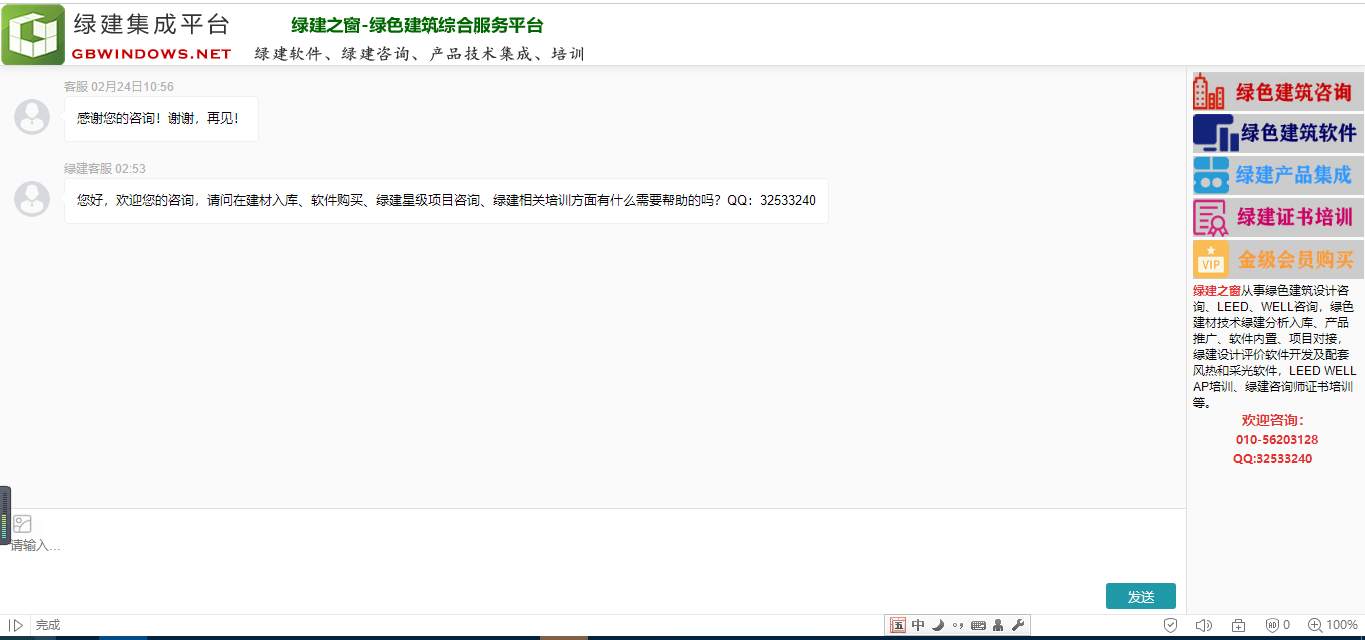Click the first 客服 avatar at top
Image resolution: width=1365 pixels, height=640 pixels.
point(32,117)
